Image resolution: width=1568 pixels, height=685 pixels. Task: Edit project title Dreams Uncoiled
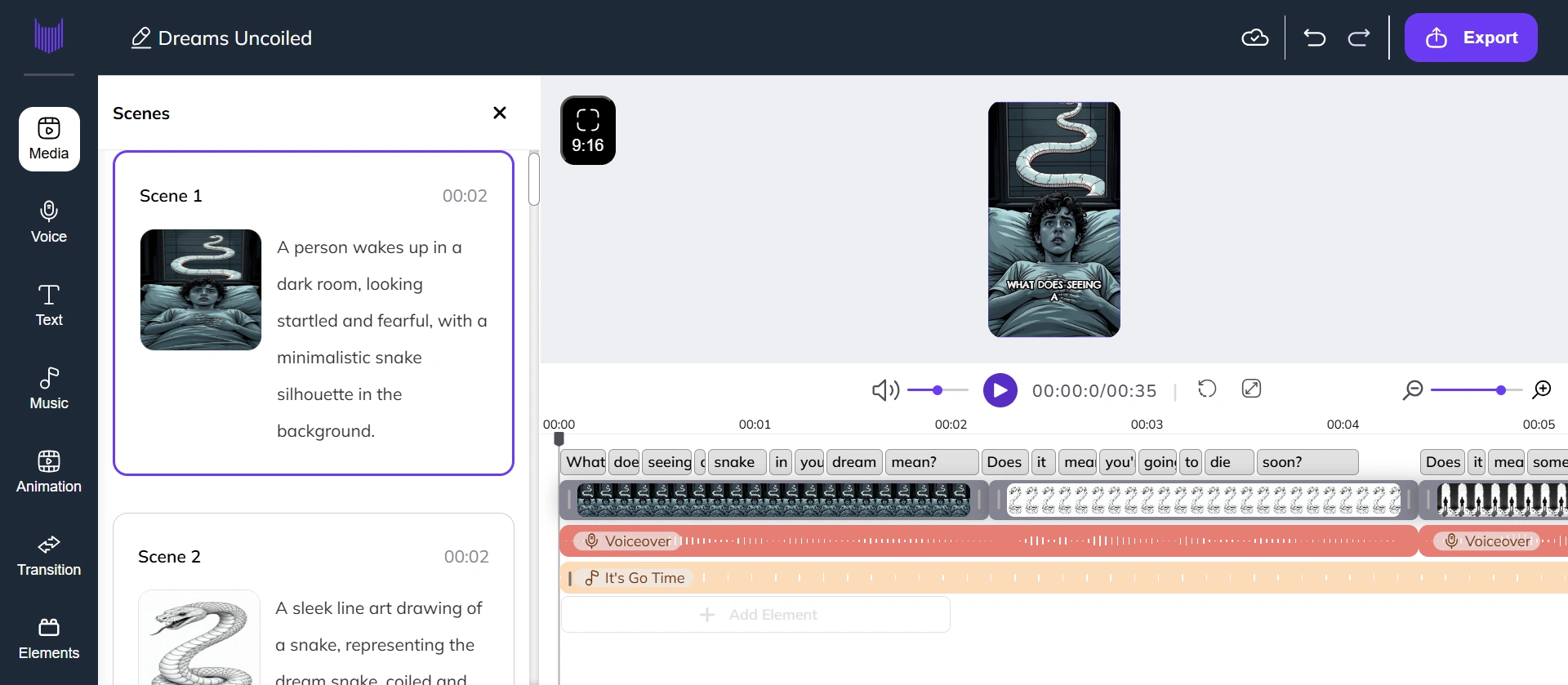pyautogui.click(x=222, y=38)
